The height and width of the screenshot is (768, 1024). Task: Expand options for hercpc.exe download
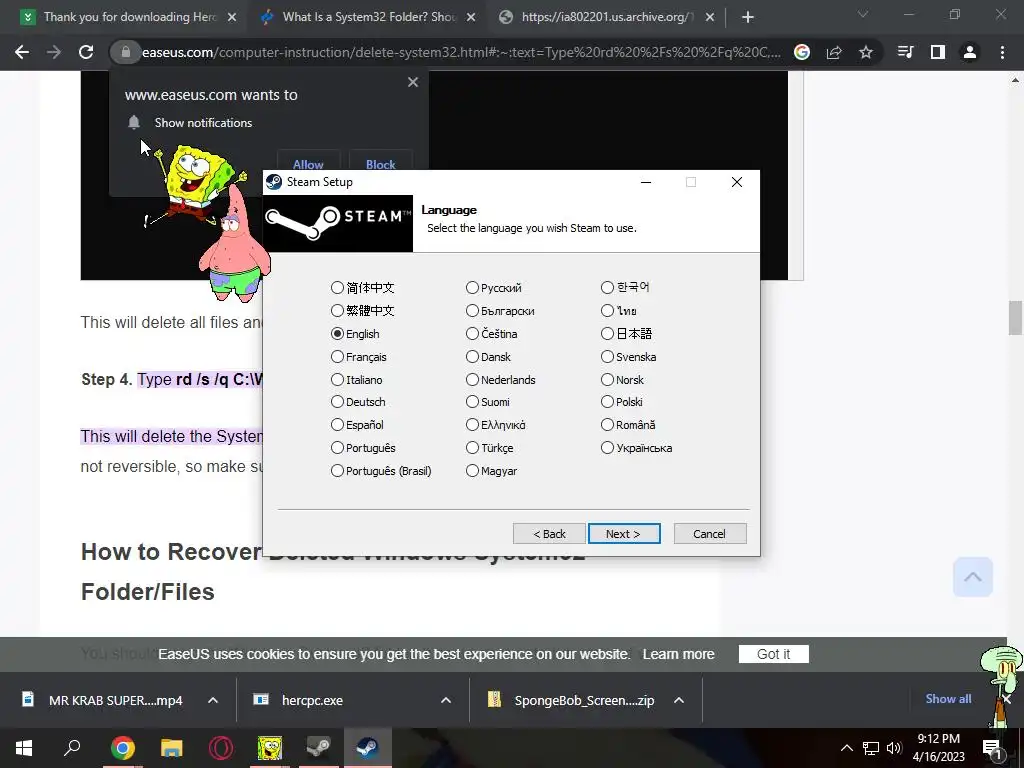[x=446, y=700]
